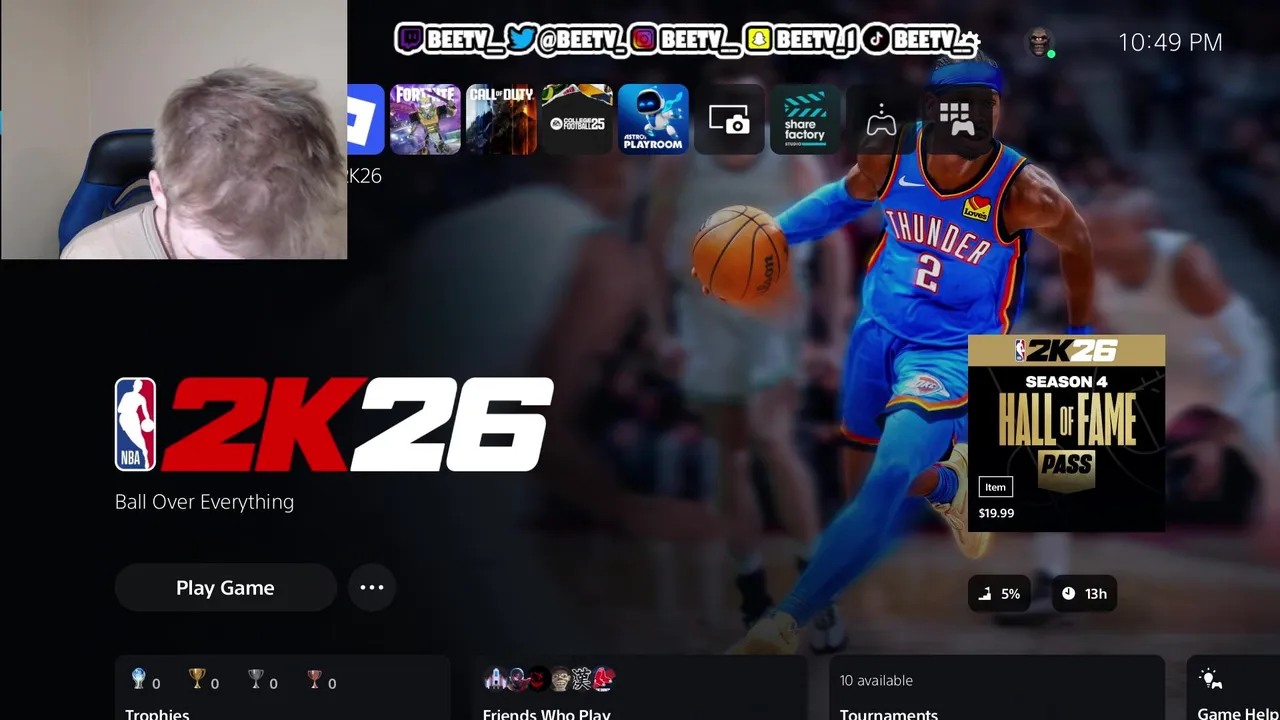Click the platinum trophy icon
Screen dimensions: 1280x720
139,680
